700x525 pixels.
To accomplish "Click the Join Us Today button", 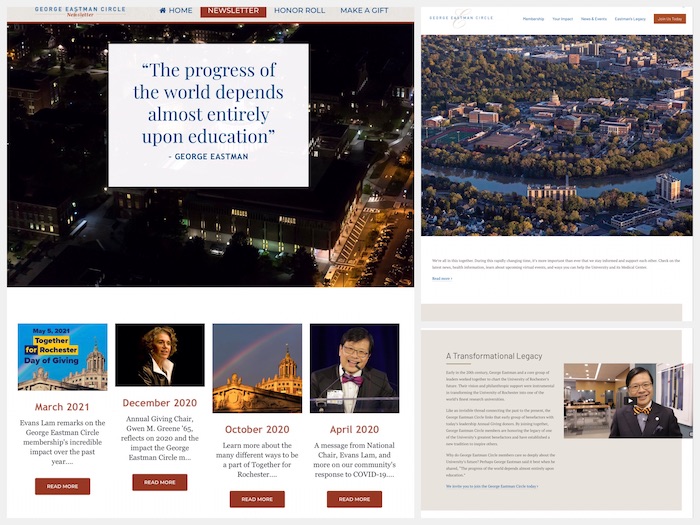I will point(670,19).
